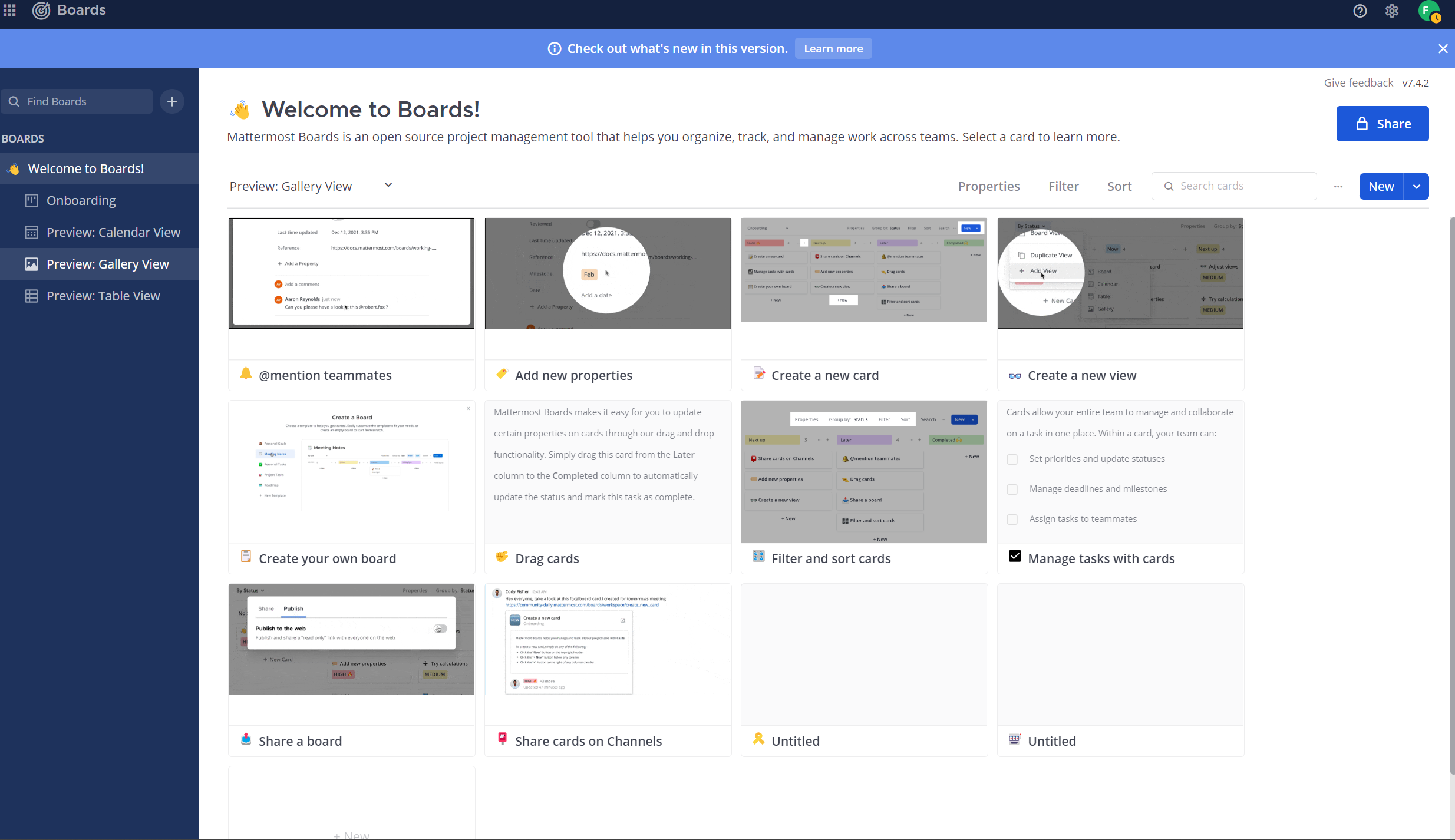Click the Onboarding board view icon

click(31, 201)
